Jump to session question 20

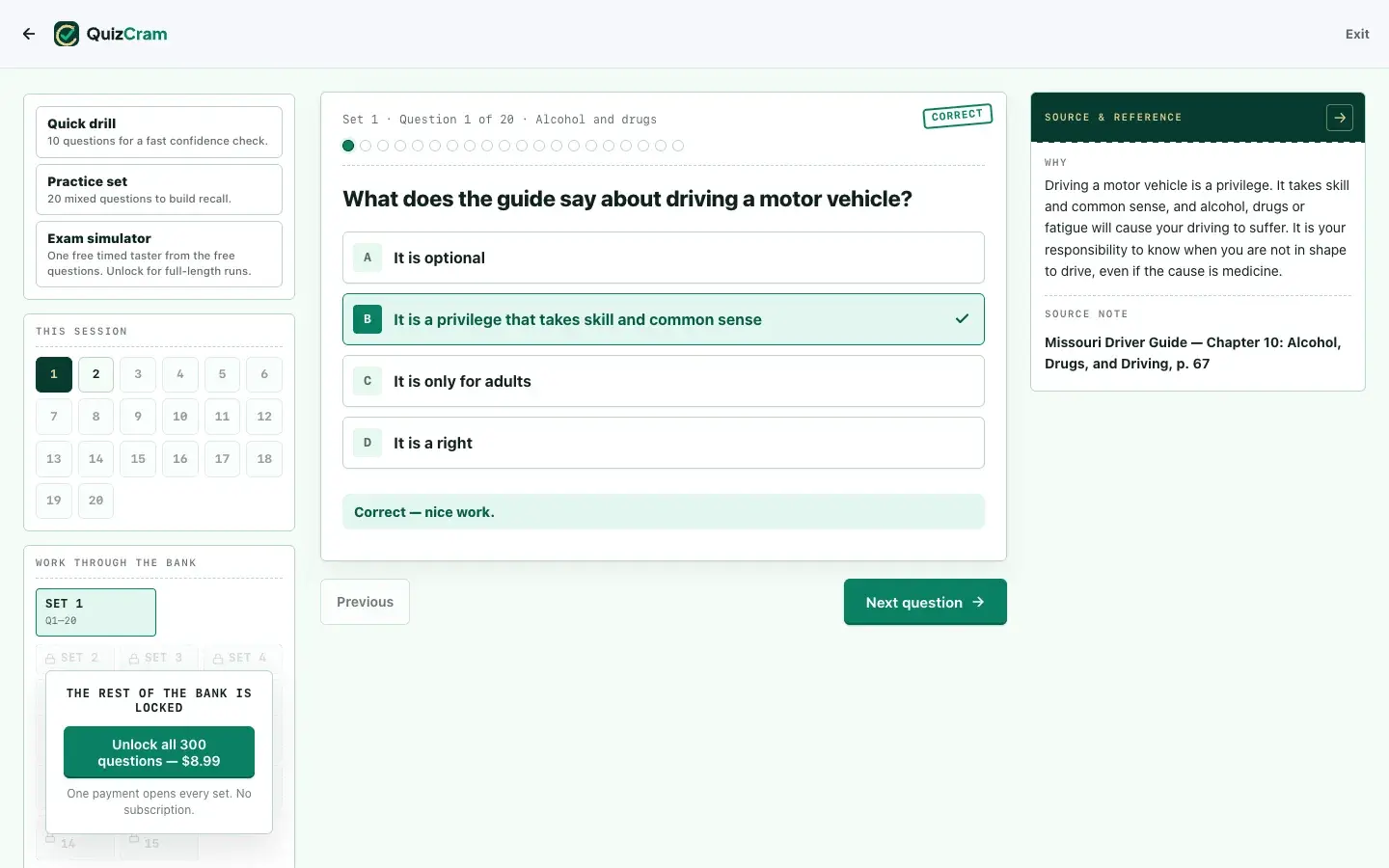[x=95, y=501]
